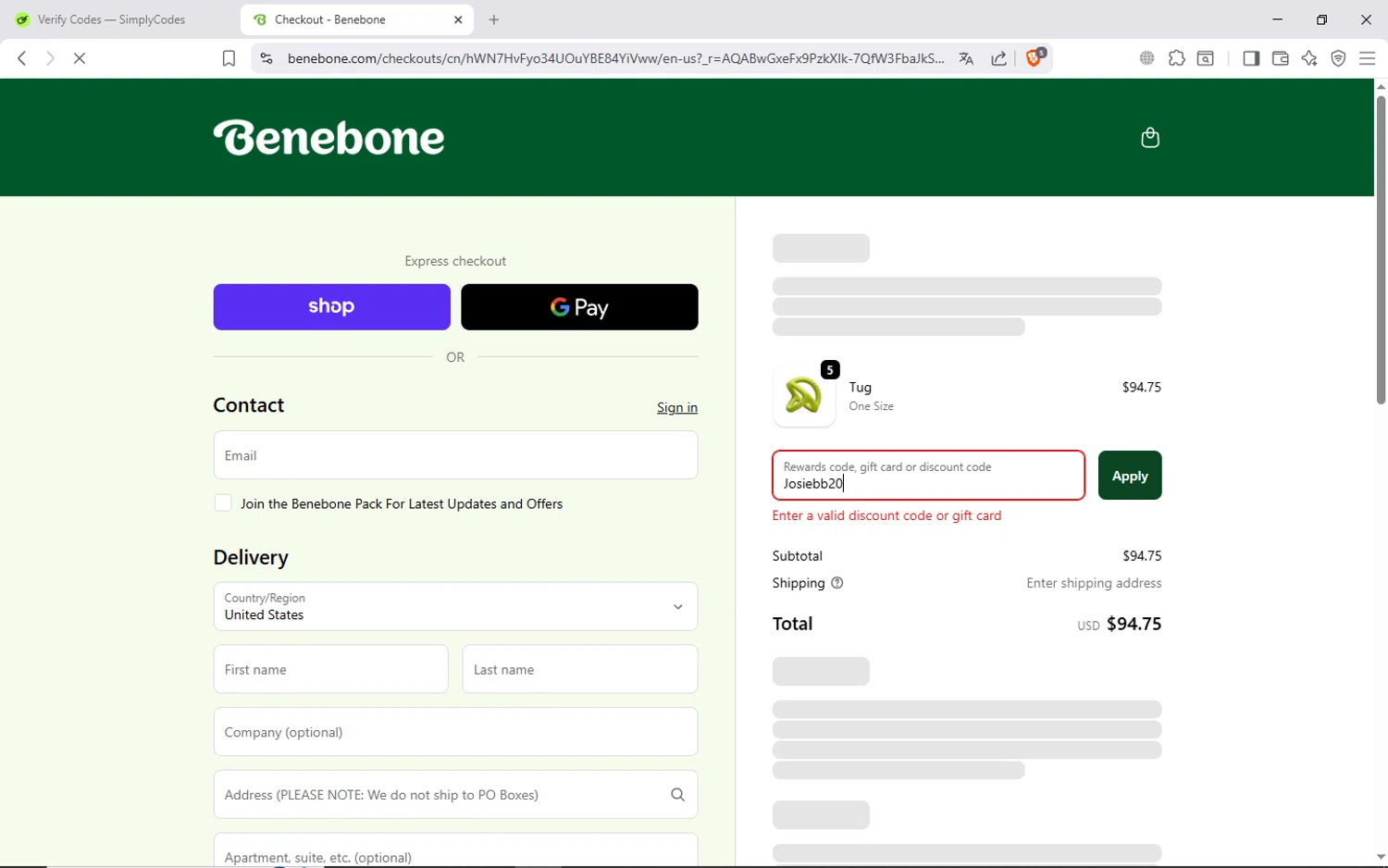This screenshot has width=1388, height=868.
Task: Click the Tug product name
Action: 861,388
